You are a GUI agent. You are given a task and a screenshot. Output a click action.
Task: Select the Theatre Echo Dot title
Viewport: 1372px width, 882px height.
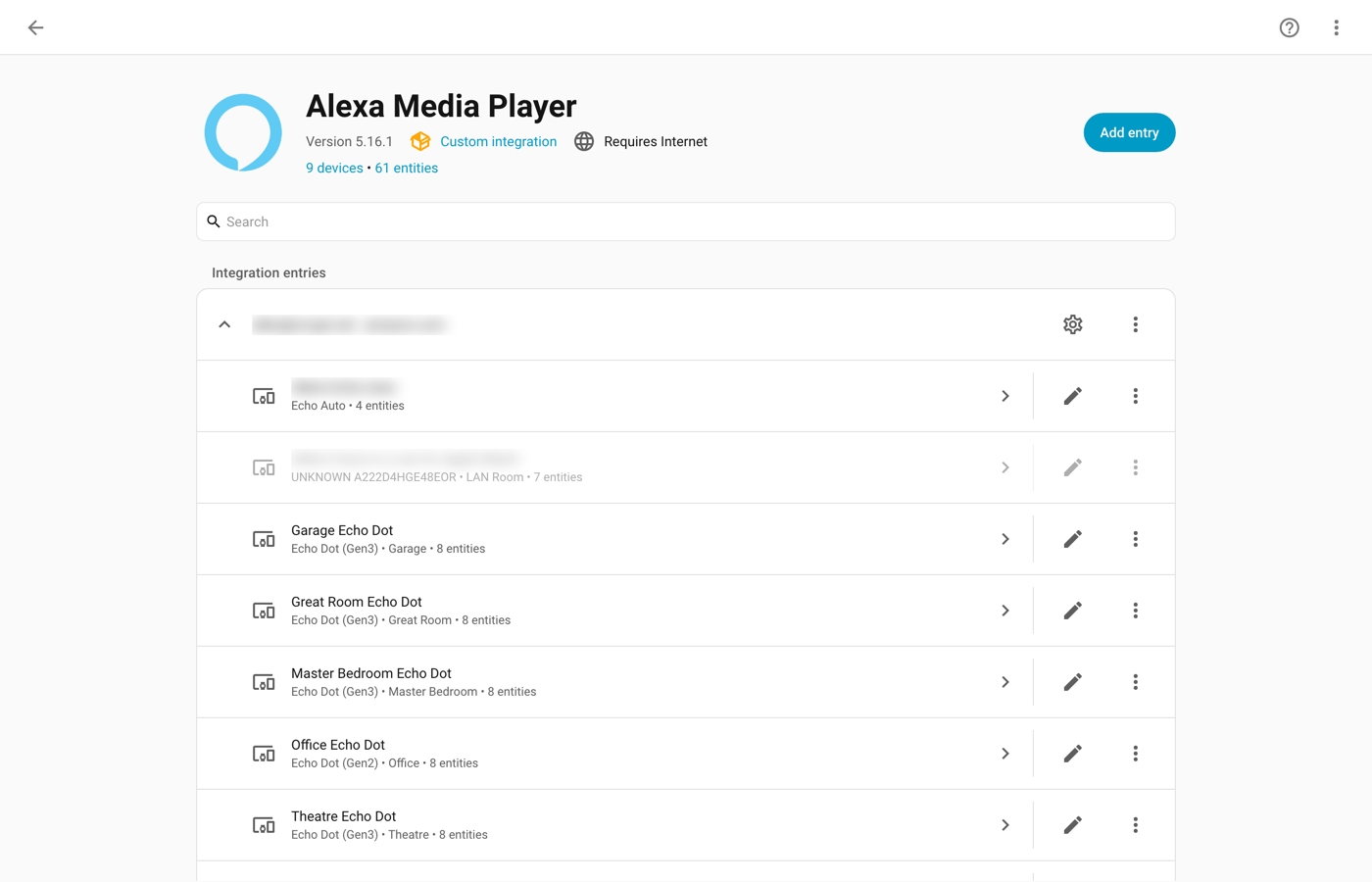pos(344,816)
